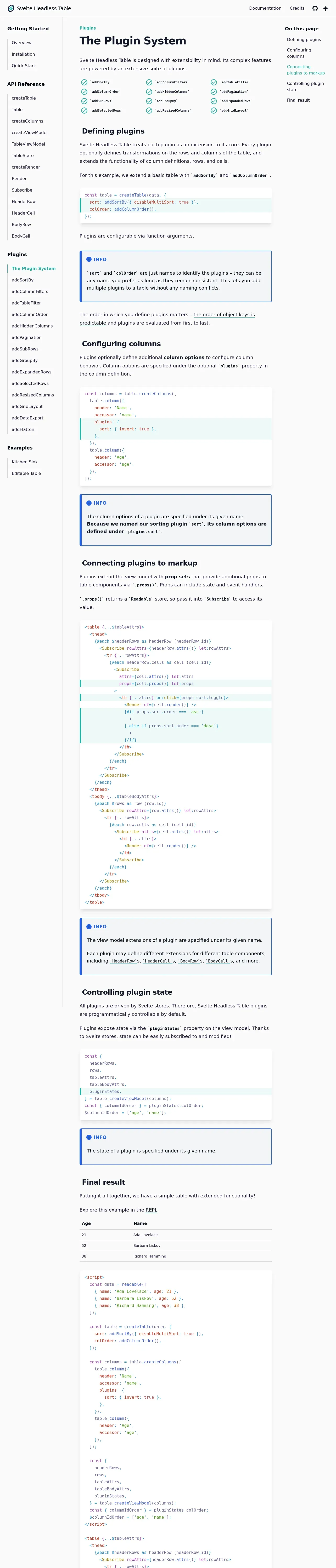Screen dimensions: 336x1568
Task: Open the Kitchen Sink example
Action: (24, 462)
